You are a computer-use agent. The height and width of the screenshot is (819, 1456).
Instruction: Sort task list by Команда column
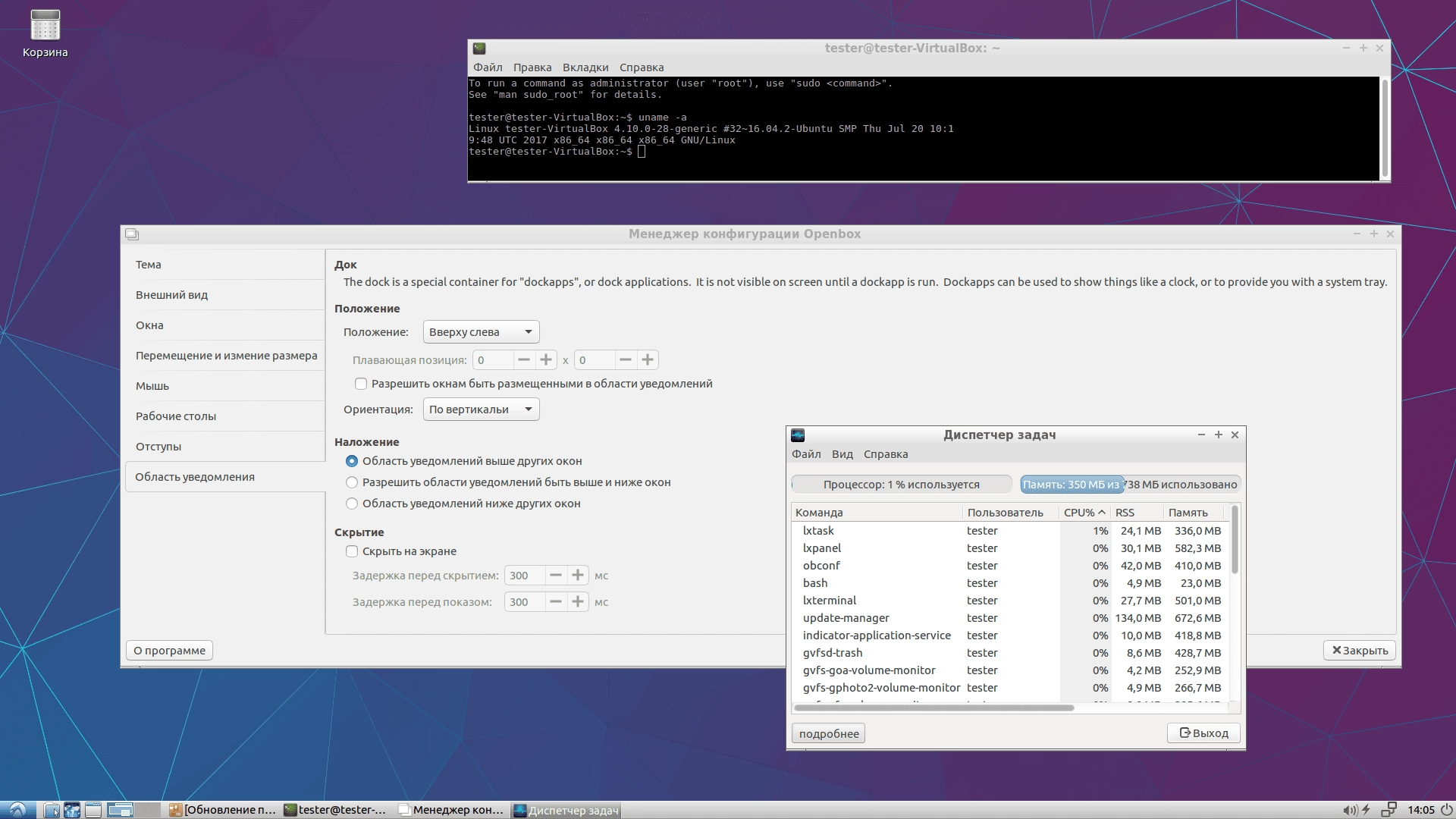tap(877, 513)
